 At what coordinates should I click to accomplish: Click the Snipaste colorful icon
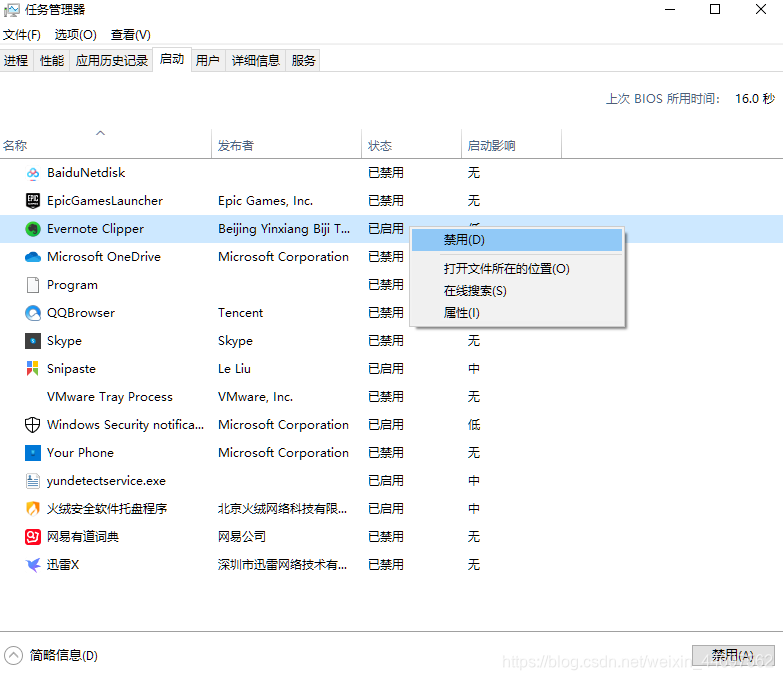(32, 368)
